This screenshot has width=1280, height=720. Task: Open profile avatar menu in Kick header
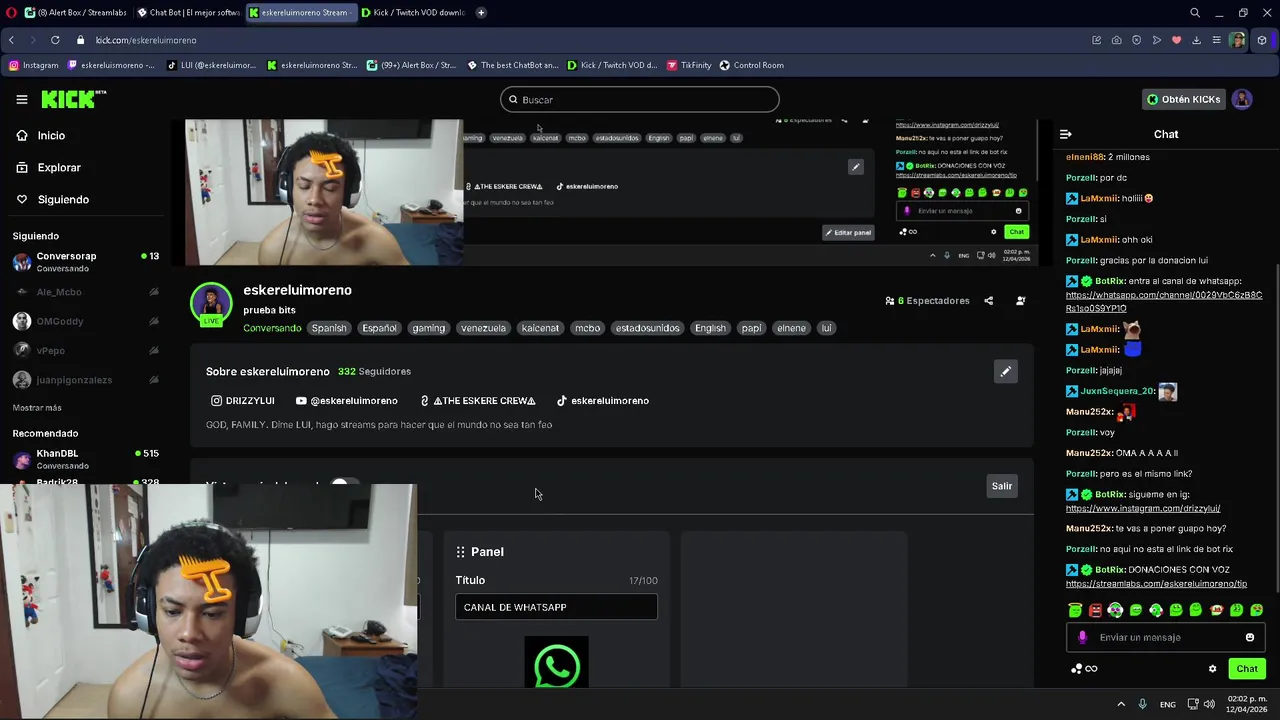1242,99
